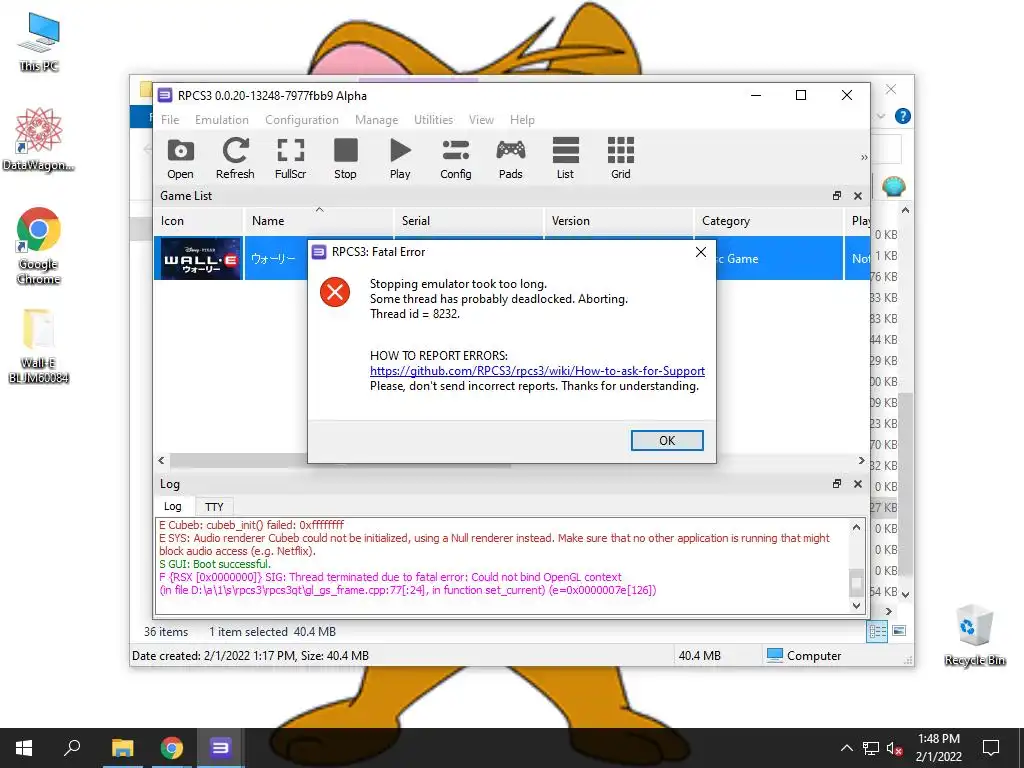The image size is (1024, 768).
Task: Close the Log panel
Action: click(x=857, y=484)
